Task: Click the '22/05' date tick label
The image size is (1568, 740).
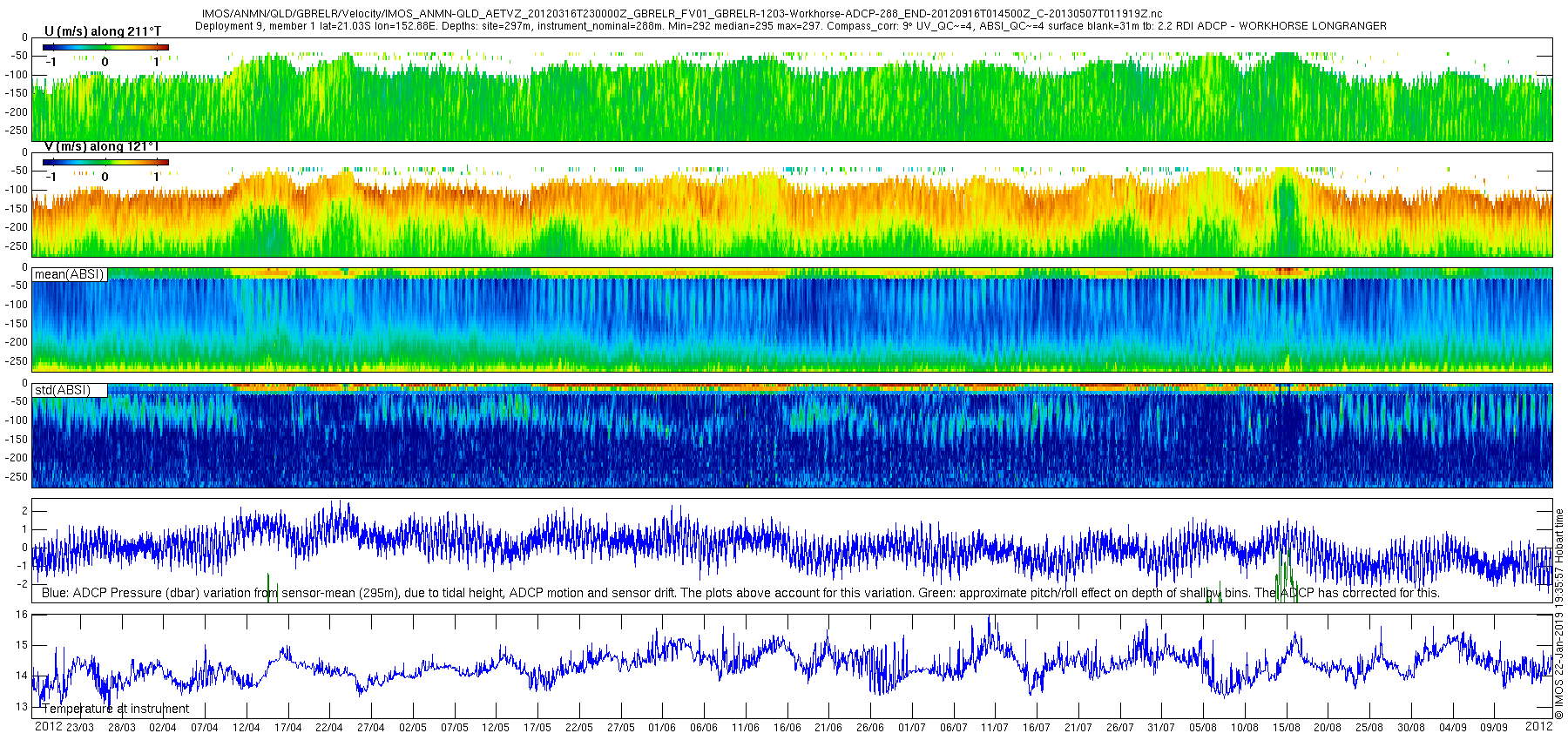Action: point(579,728)
